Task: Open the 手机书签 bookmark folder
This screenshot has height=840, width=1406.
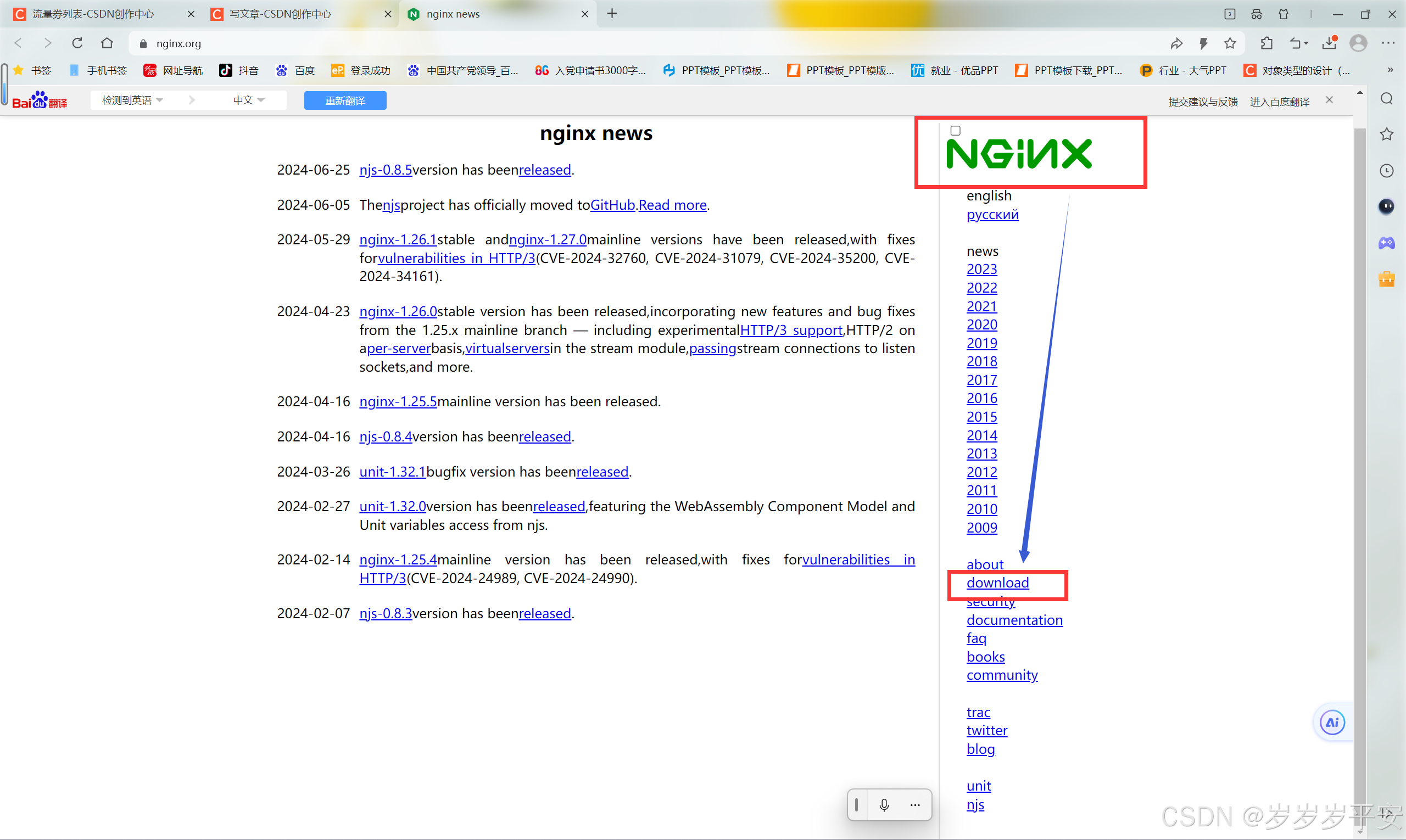Action: click(x=98, y=70)
